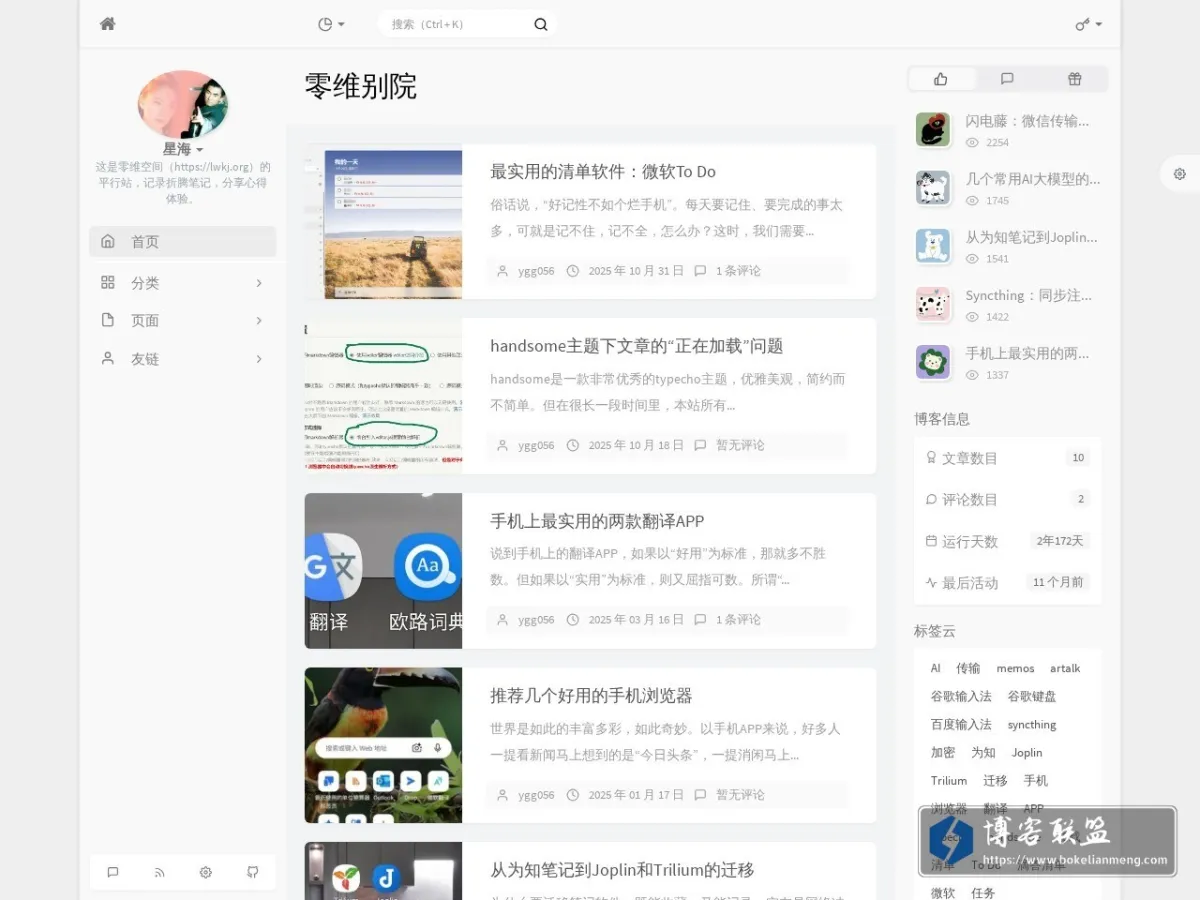Expand the 友链 chevron arrow
Viewport: 1200px width, 900px height.
259,358
